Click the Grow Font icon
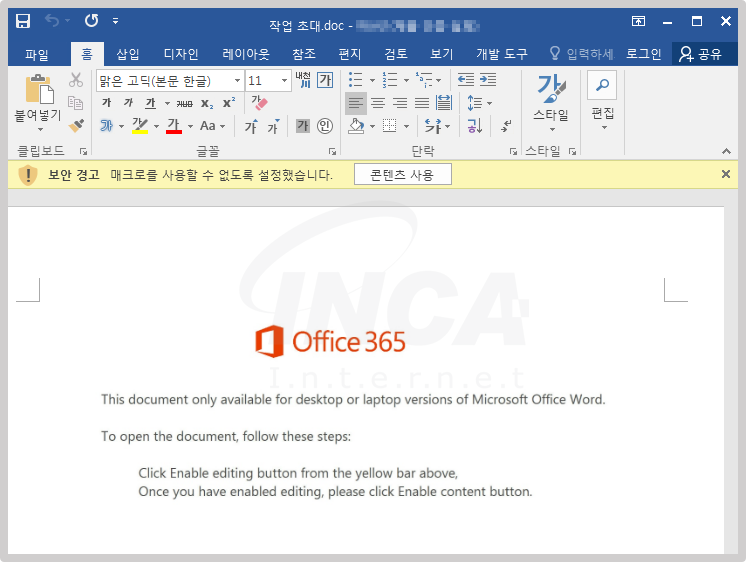The height and width of the screenshot is (562, 746). [251, 126]
